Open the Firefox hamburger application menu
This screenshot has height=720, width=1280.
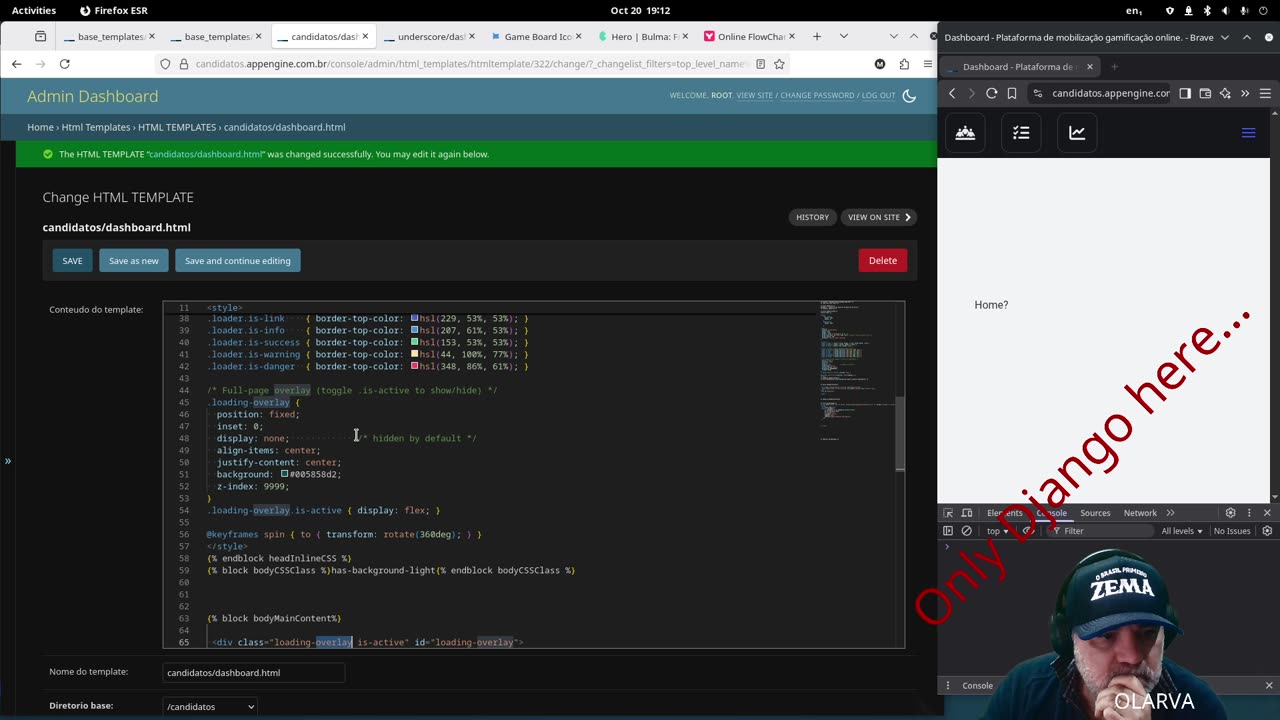(x=927, y=64)
